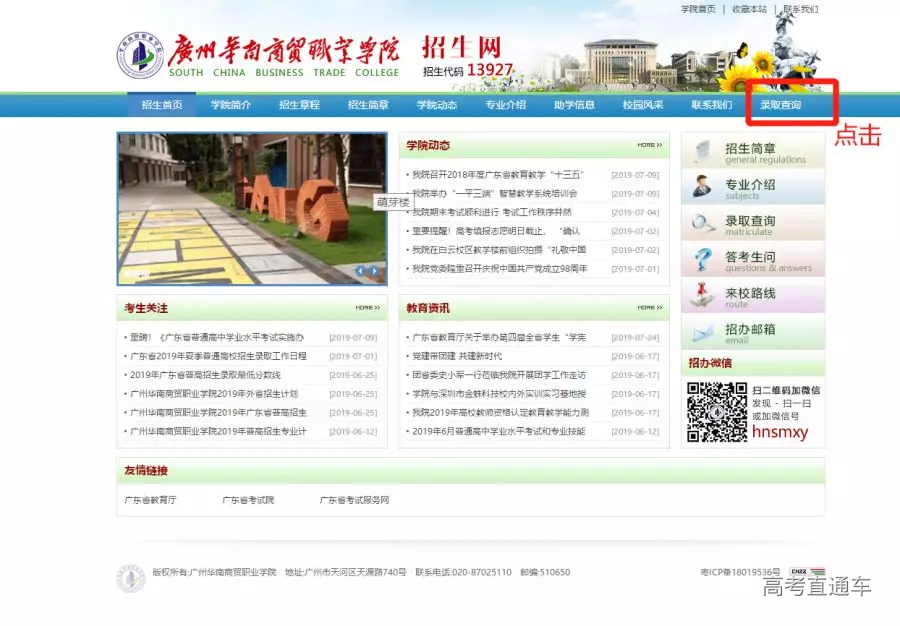Go to previous slide in image carousel

[361, 271]
